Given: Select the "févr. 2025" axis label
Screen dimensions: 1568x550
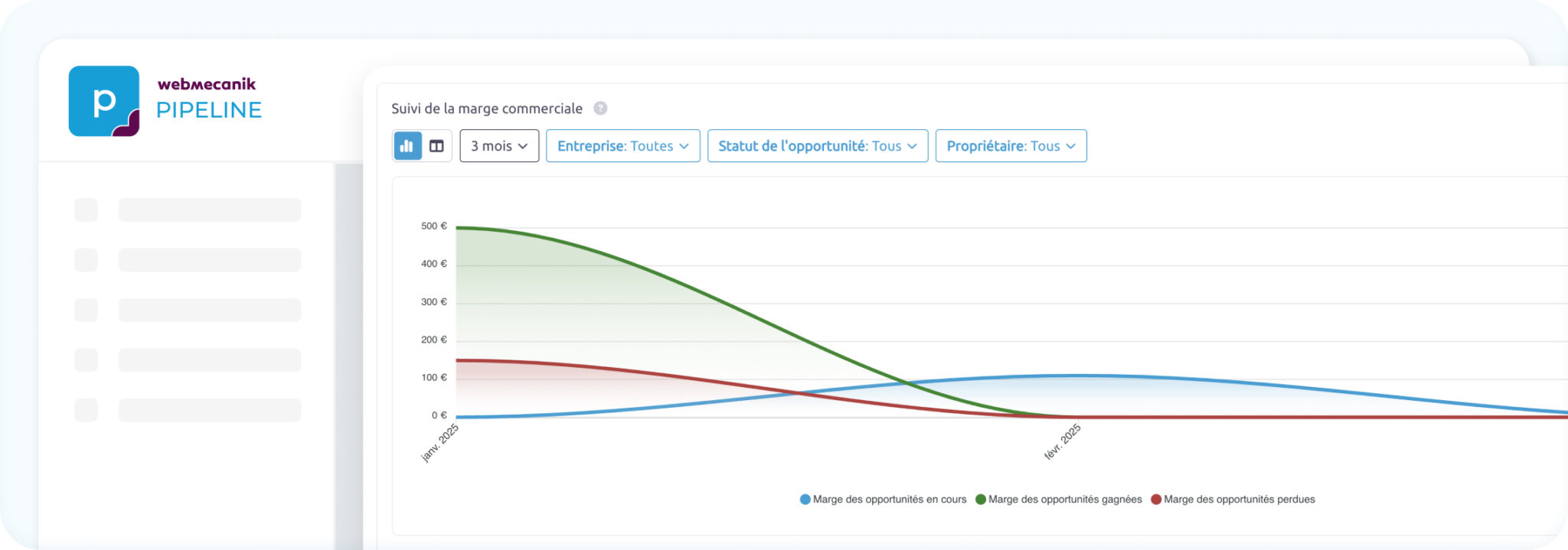Looking at the screenshot, I should (1063, 442).
